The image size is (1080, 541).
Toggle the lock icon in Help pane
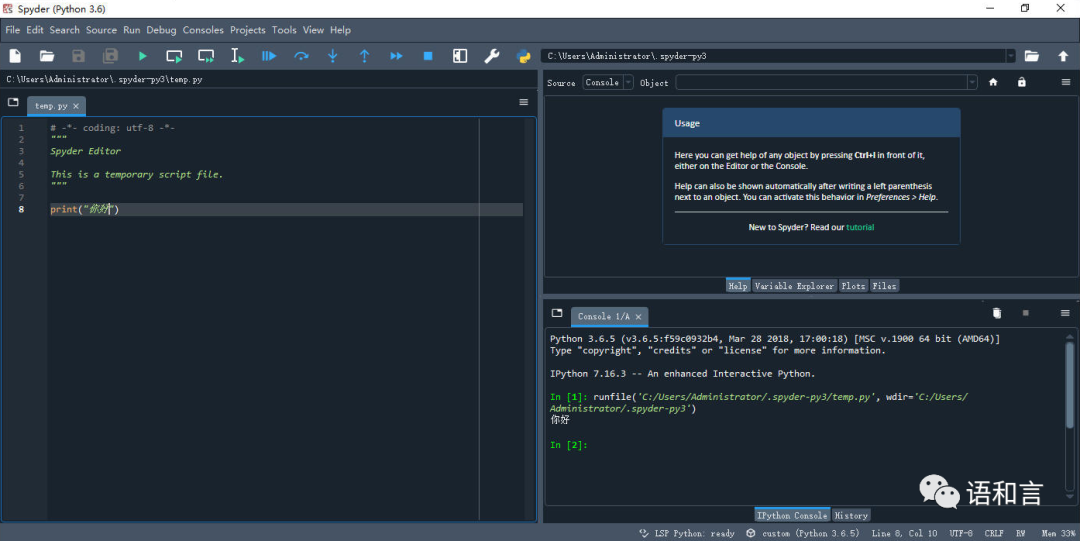1021,82
